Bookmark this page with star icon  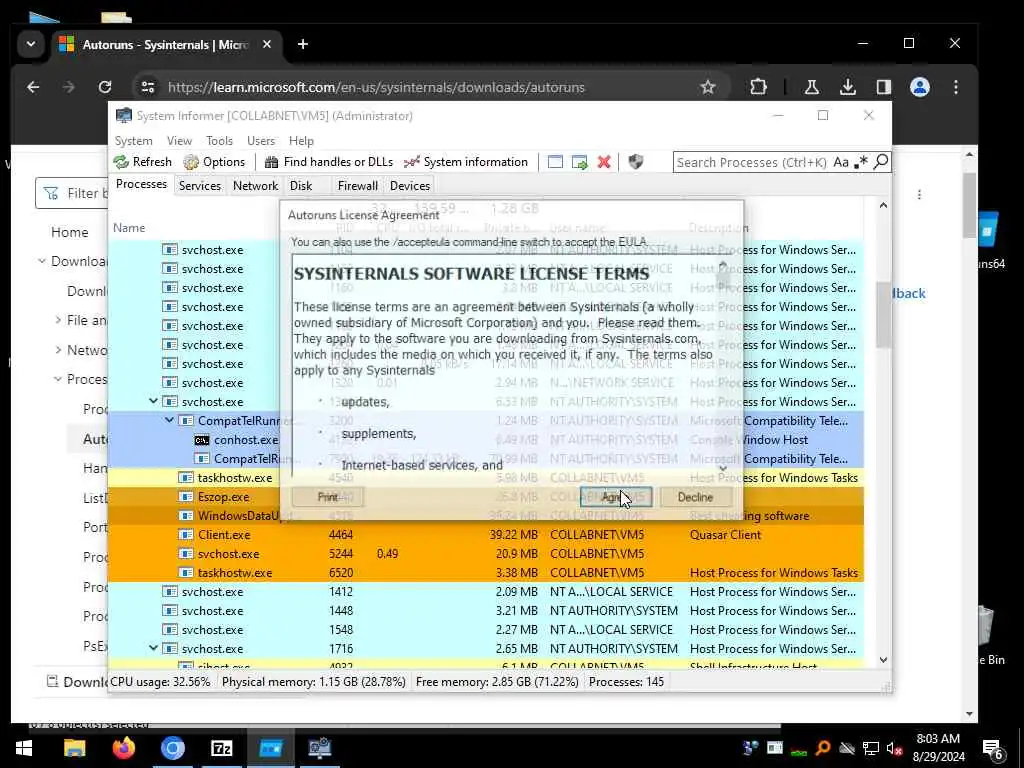click(x=708, y=87)
